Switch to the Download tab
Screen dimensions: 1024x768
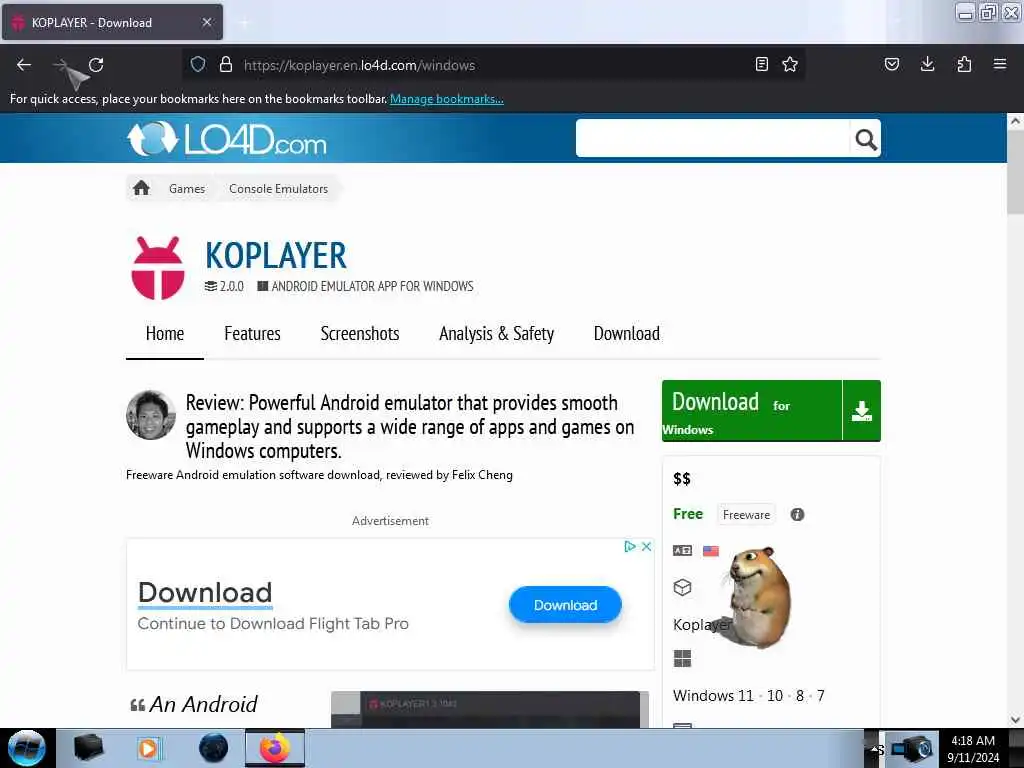coord(626,334)
